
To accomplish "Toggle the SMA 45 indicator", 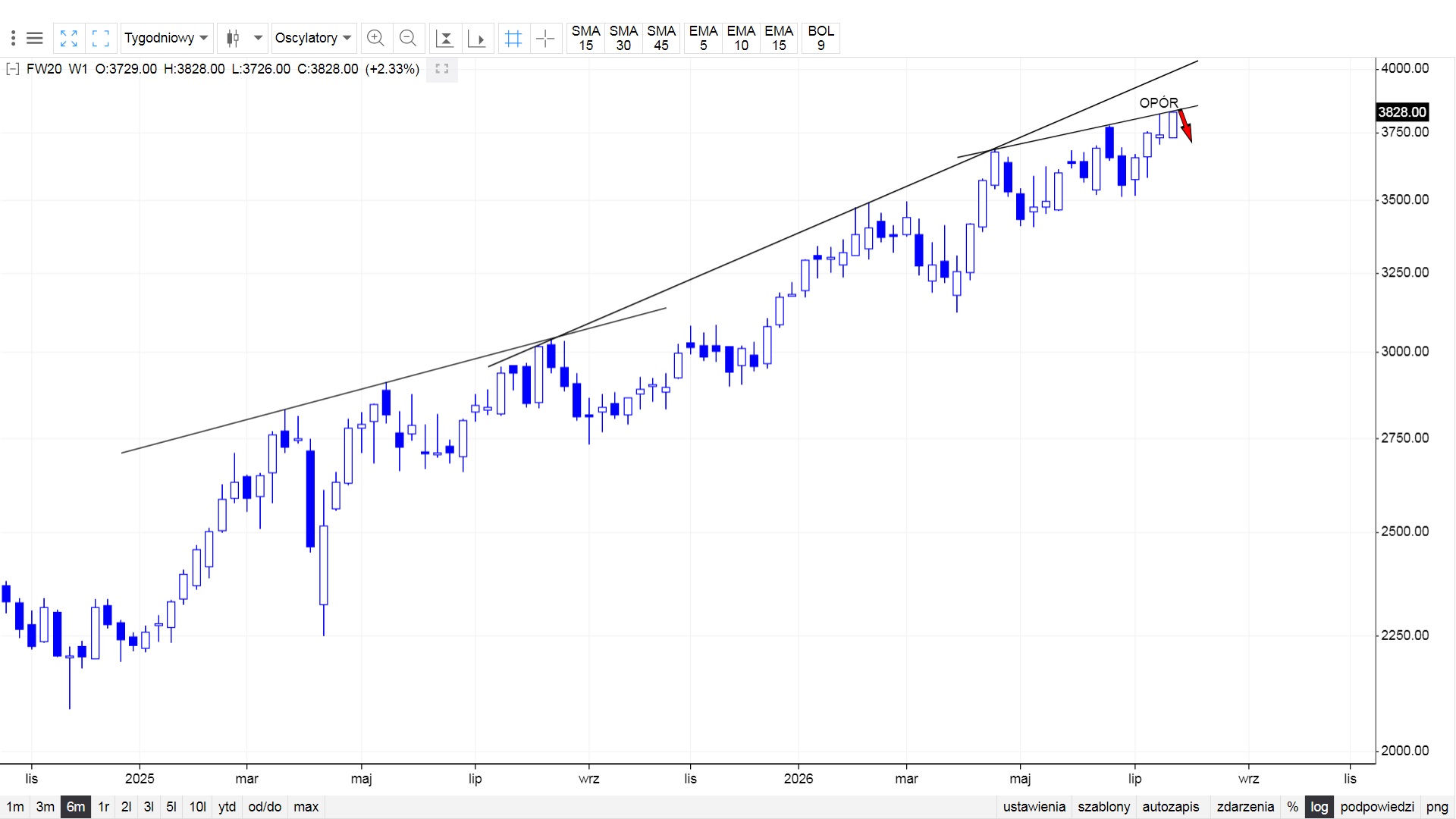I will tap(661, 38).
